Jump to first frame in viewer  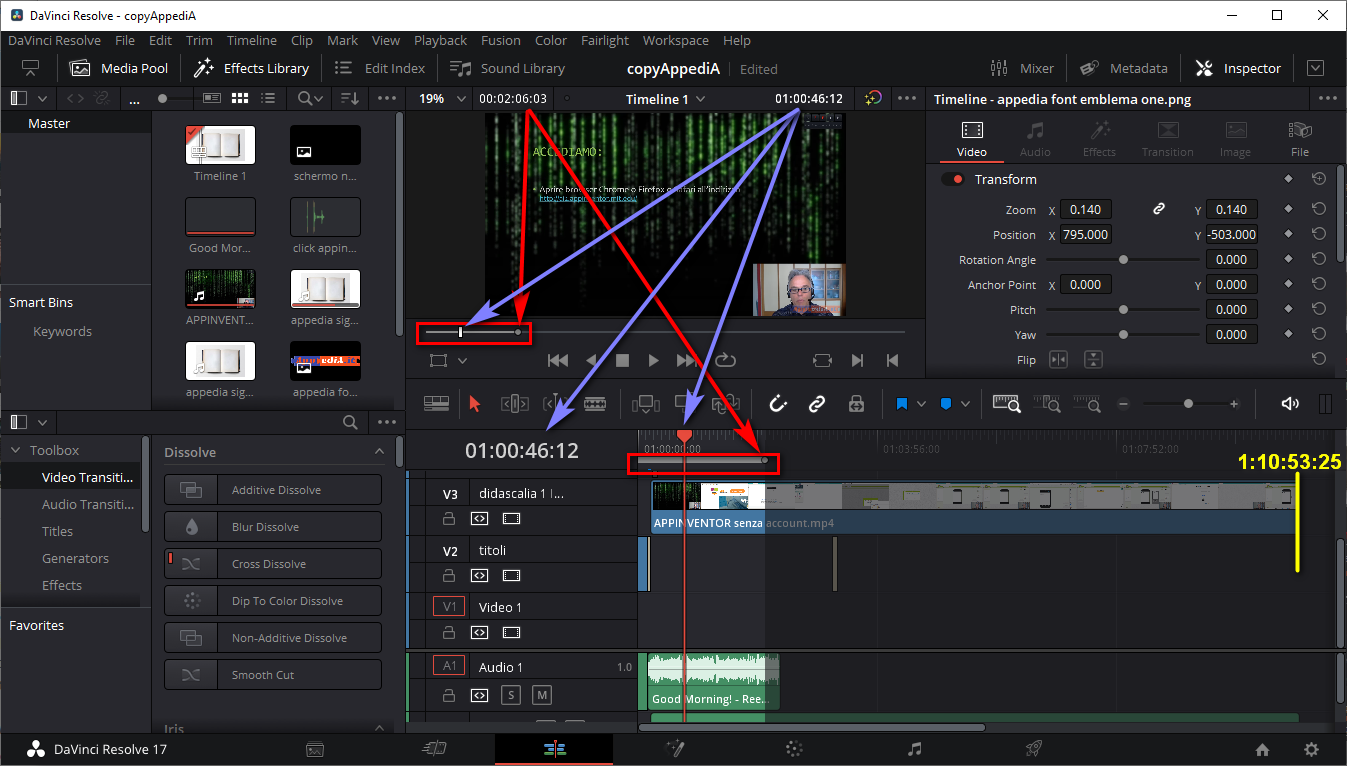[x=558, y=360]
